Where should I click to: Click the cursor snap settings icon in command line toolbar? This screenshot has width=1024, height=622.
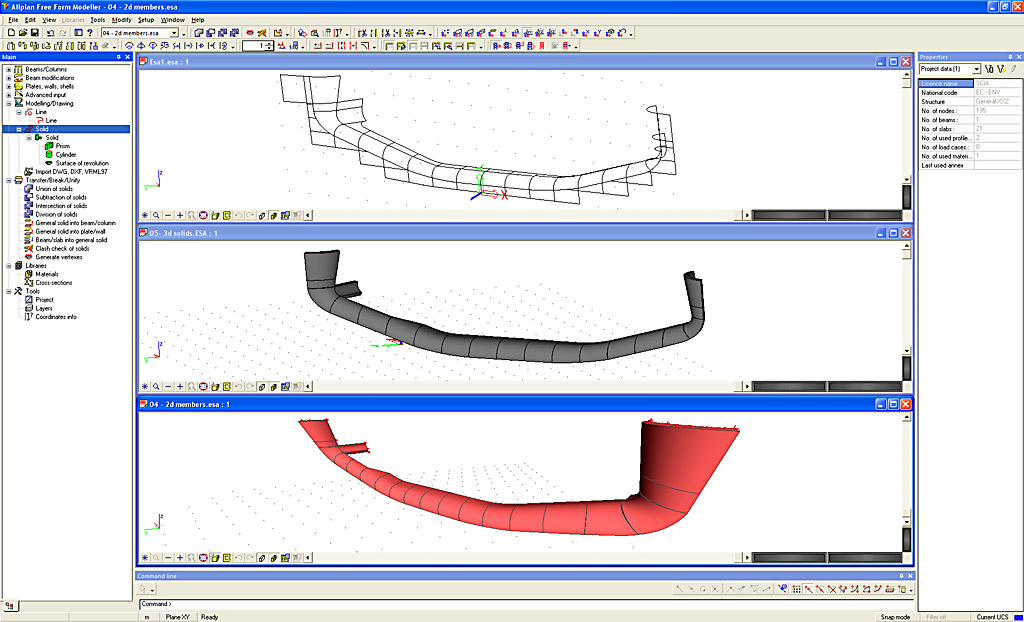tap(783, 589)
